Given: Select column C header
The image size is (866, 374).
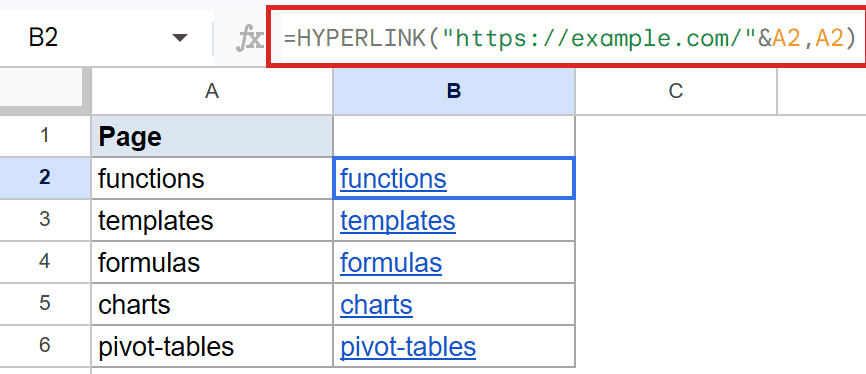Looking at the screenshot, I should click(x=676, y=91).
